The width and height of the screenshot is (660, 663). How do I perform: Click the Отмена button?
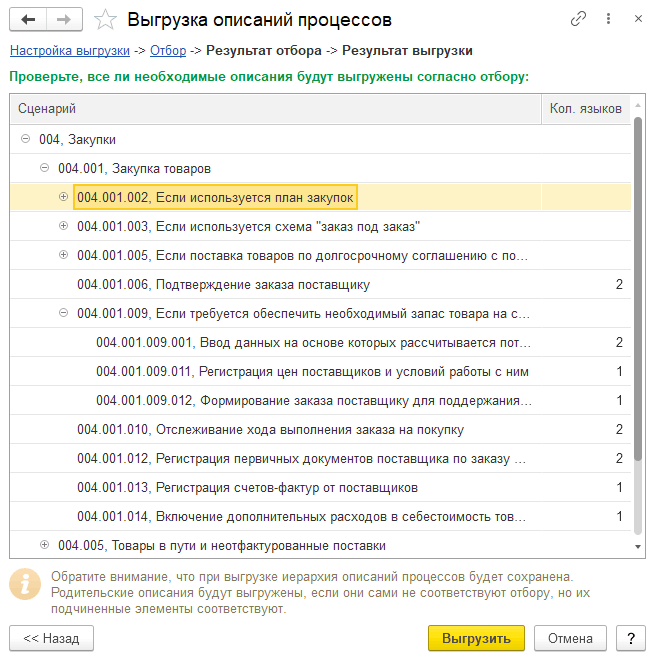point(570,638)
